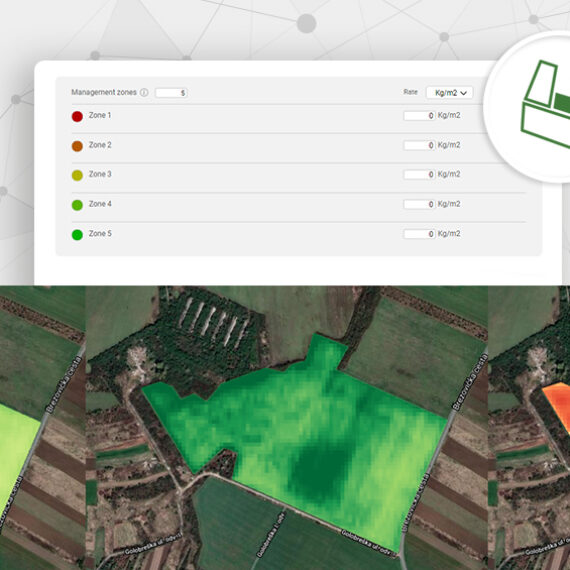Click the Zone 5 green color swatch
This screenshot has width=570, height=570.
[77, 235]
